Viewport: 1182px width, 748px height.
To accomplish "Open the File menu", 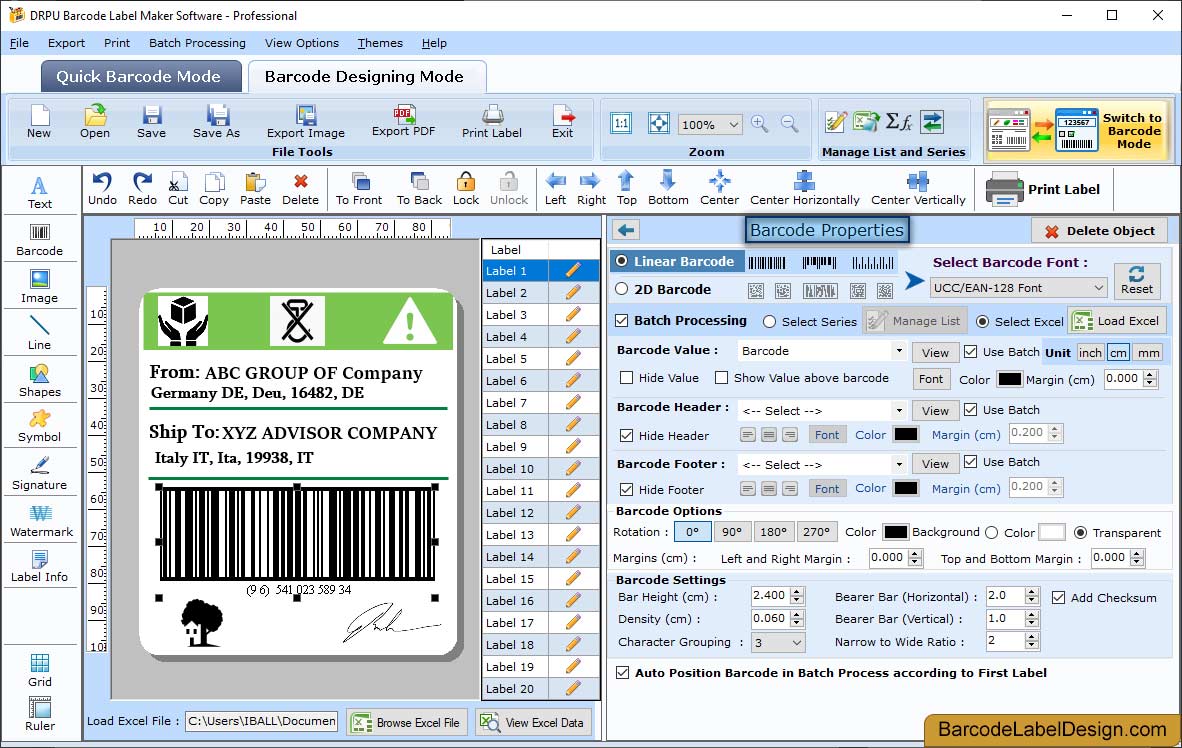I will click(x=20, y=43).
